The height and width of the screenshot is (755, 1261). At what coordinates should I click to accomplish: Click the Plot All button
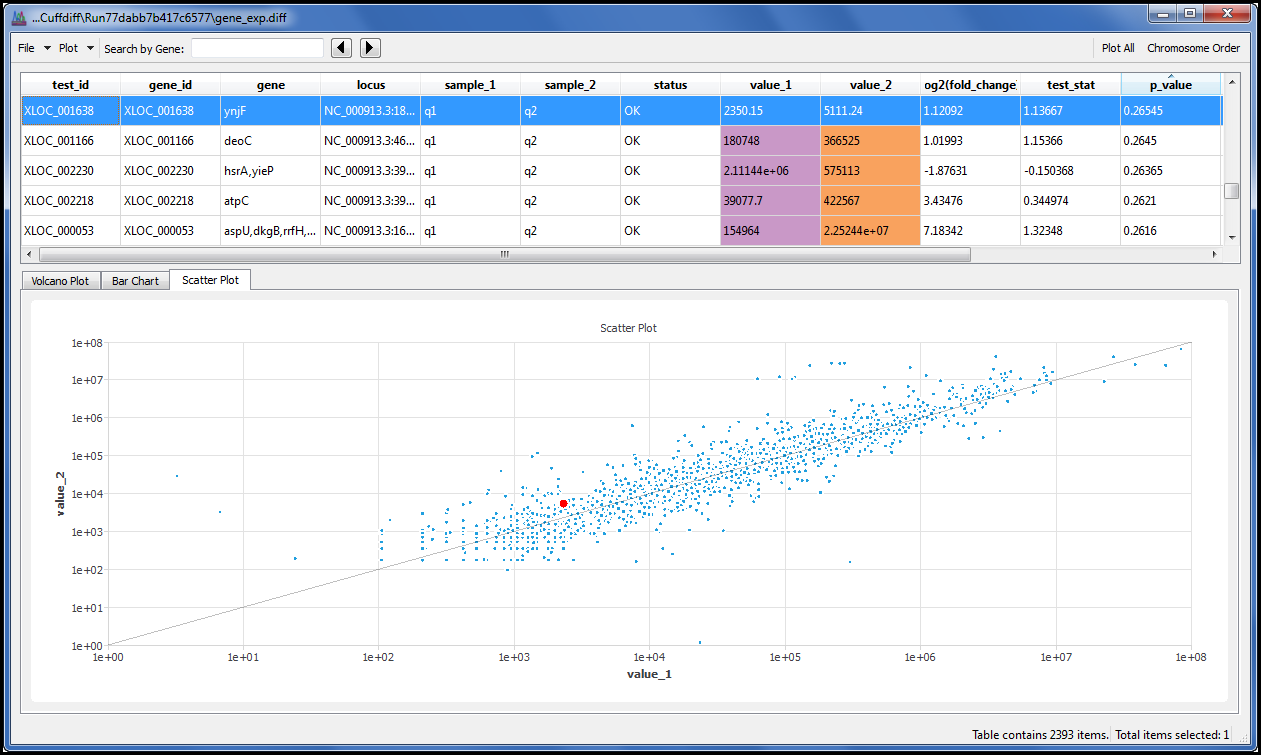pyautogui.click(x=1117, y=48)
